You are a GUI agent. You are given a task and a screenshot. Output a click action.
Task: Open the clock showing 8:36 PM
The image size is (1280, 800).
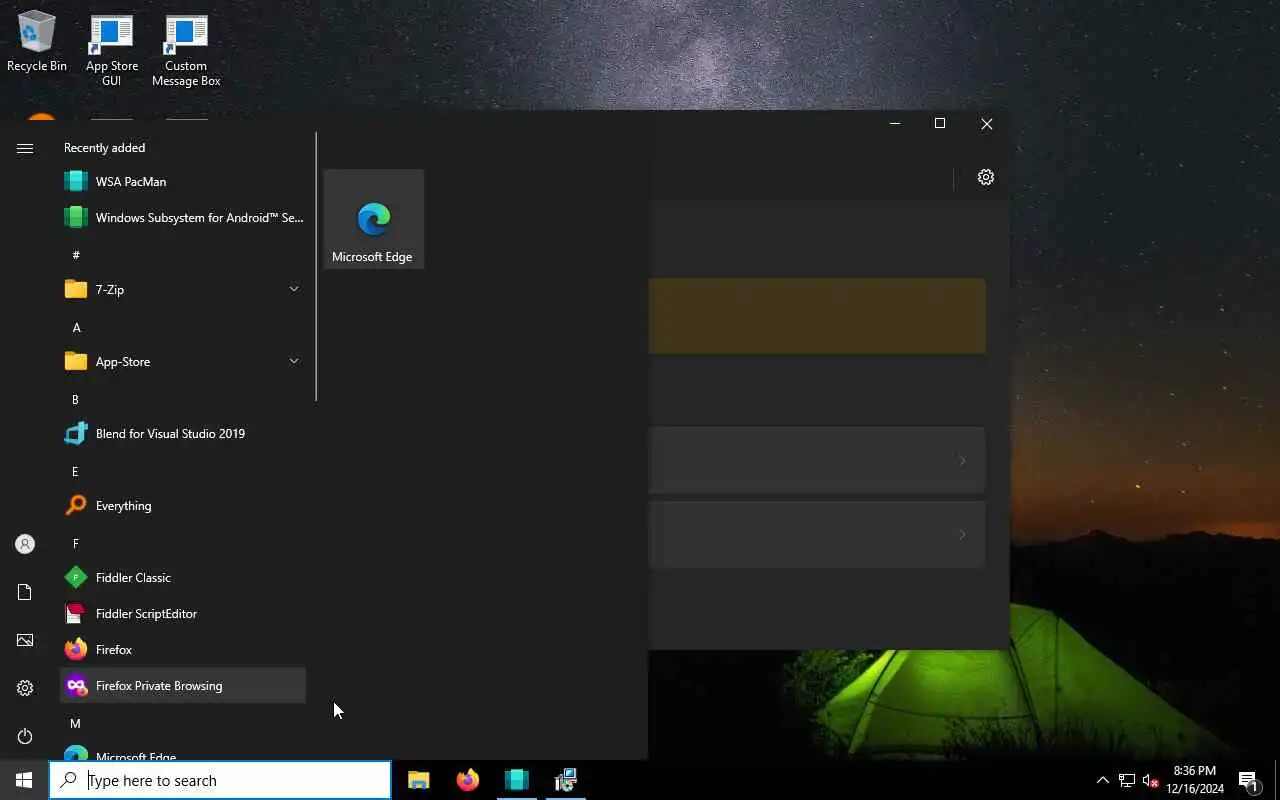click(x=1195, y=780)
